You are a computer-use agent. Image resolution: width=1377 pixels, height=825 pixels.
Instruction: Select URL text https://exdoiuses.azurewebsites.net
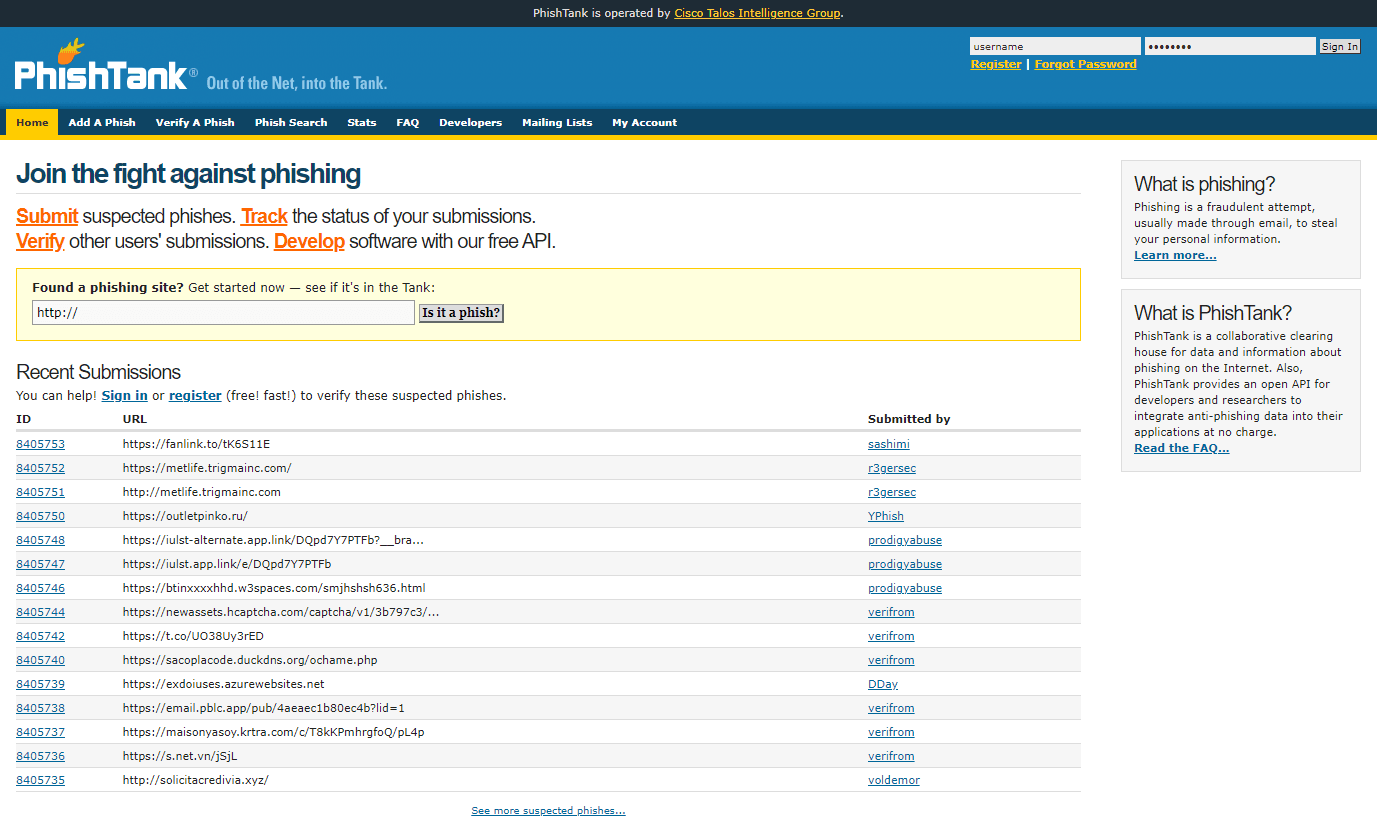pos(224,684)
